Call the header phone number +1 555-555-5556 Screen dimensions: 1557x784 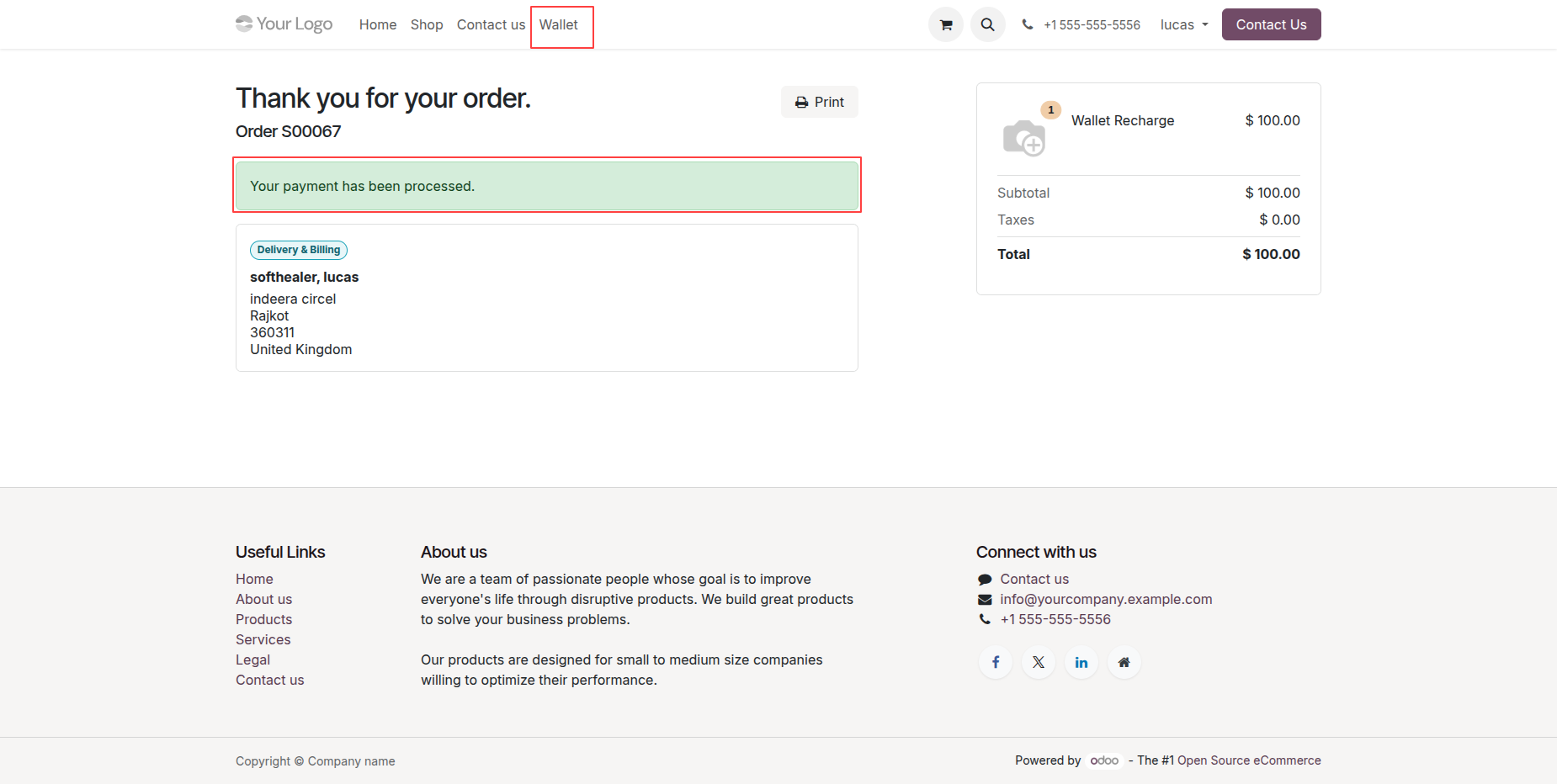(x=1092, y=24)
